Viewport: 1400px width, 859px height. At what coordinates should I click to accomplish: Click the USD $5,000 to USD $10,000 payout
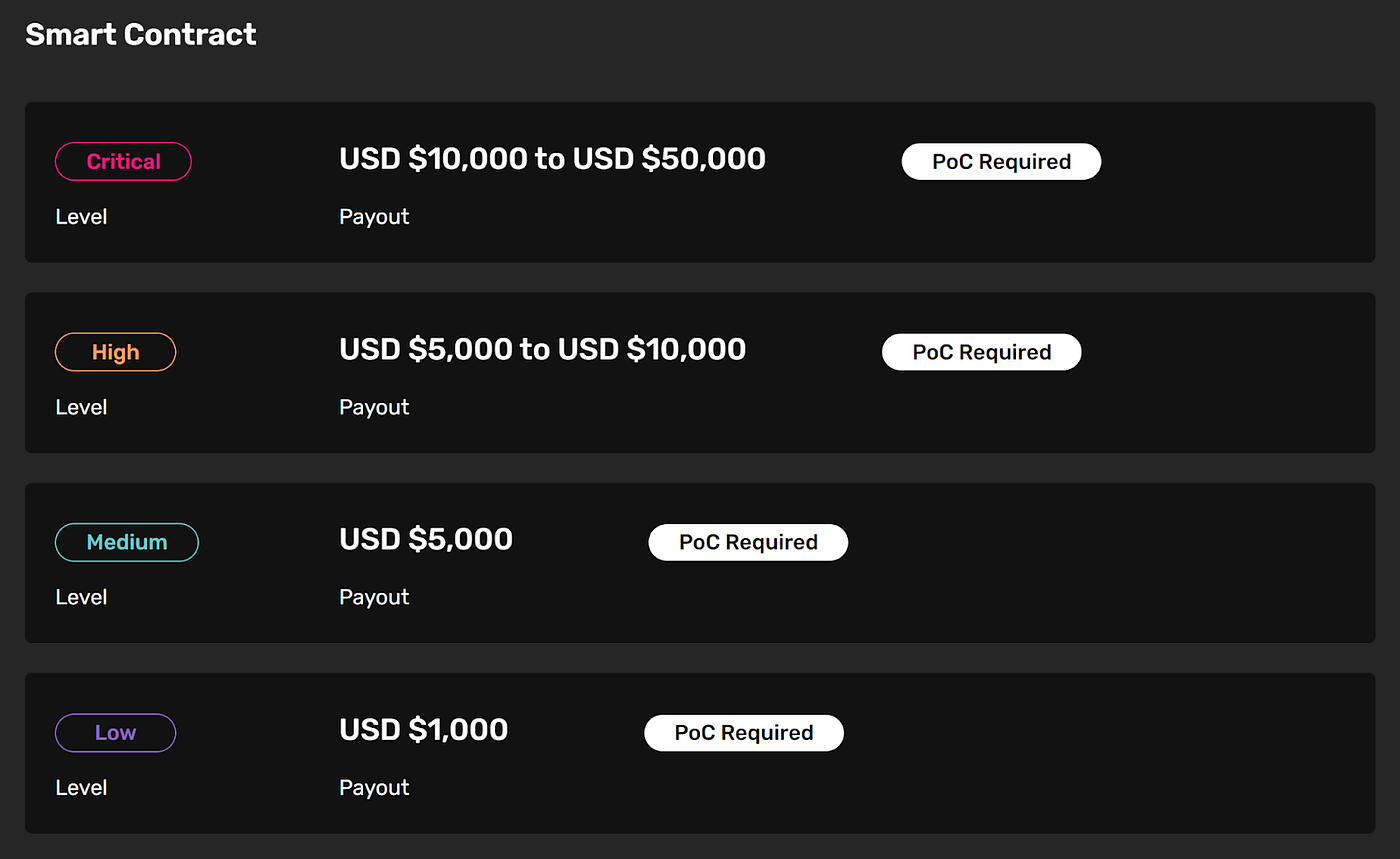542,349
